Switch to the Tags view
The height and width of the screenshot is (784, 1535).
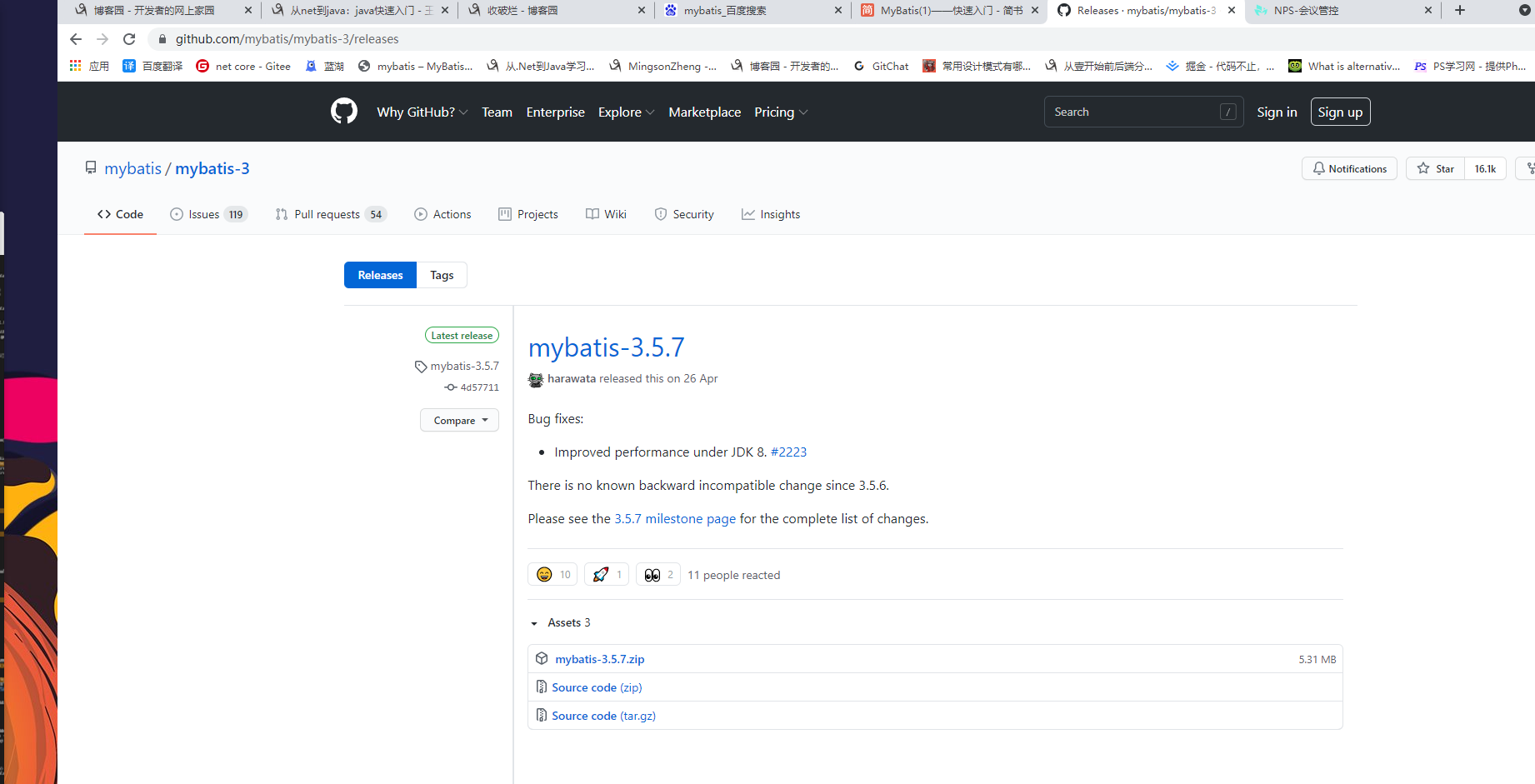(442, 275)
